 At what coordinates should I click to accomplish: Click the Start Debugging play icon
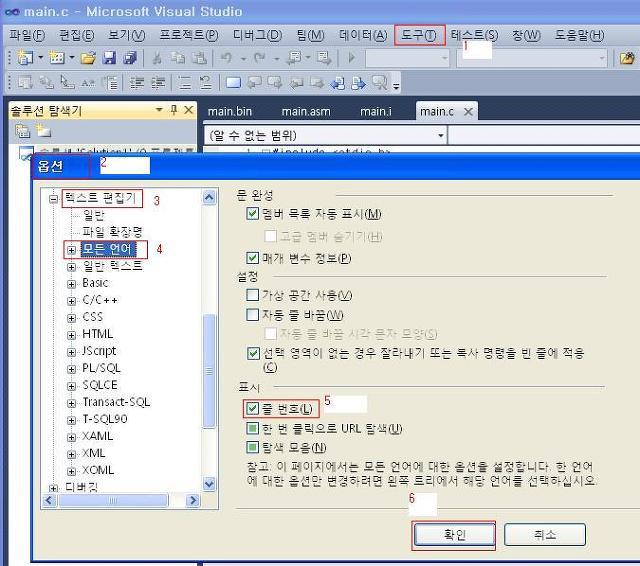pos(351,58)
